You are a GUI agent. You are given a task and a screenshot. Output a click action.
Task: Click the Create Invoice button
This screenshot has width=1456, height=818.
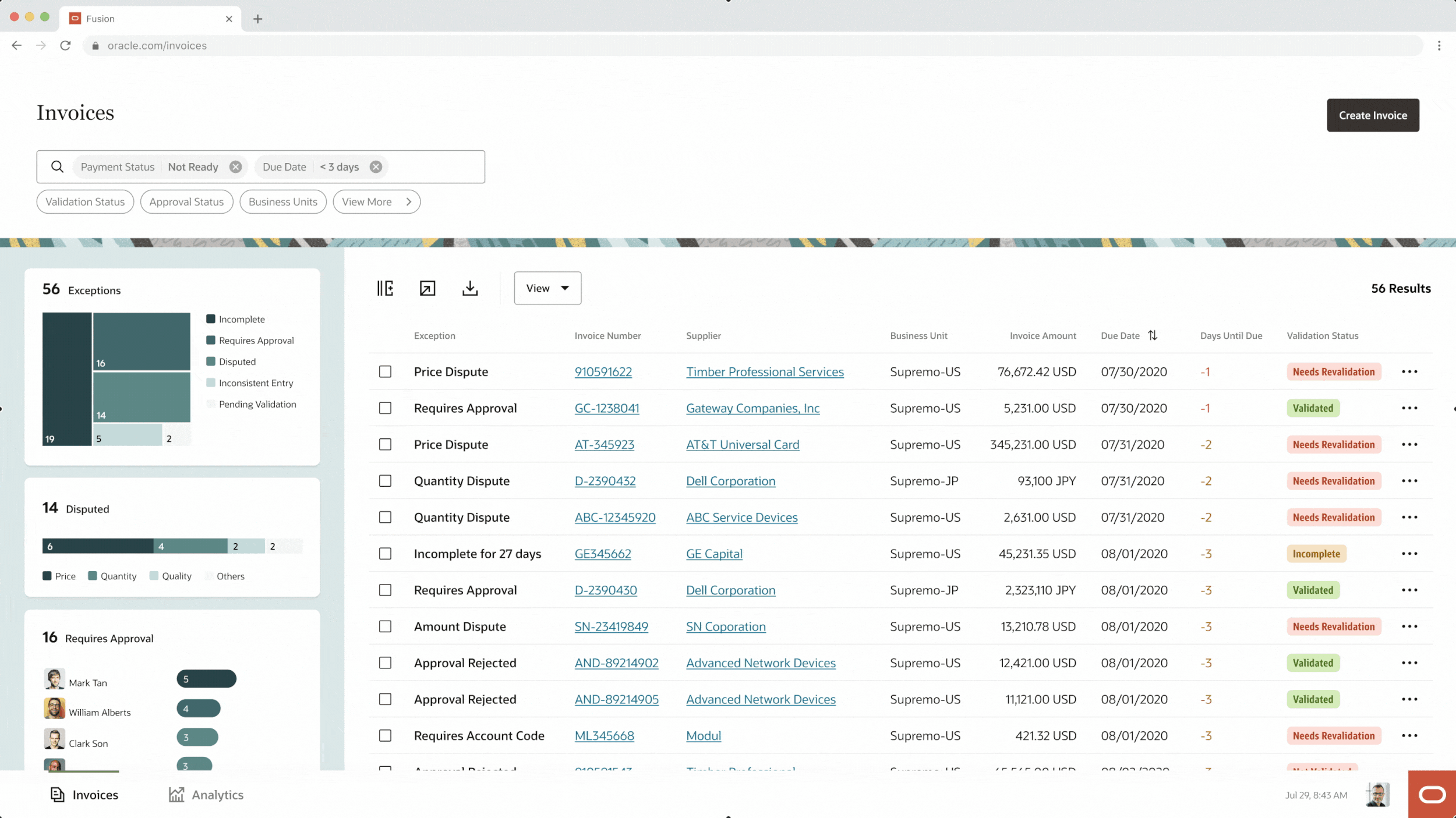pyautogui.click(x=1373, y=115)
